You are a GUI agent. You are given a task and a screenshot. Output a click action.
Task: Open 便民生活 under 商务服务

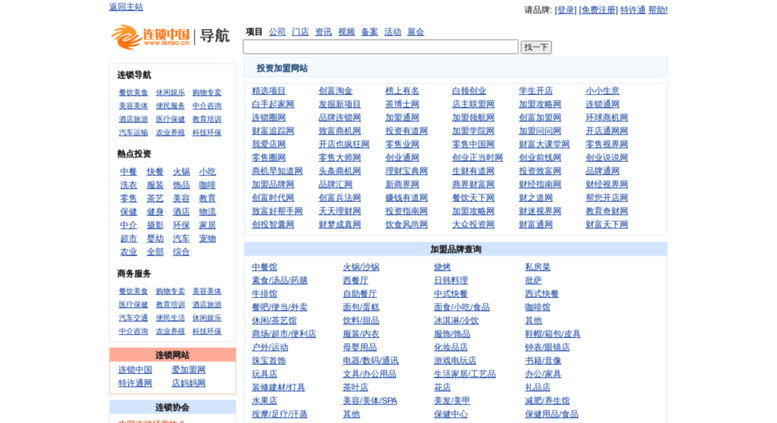pos(170,318)
